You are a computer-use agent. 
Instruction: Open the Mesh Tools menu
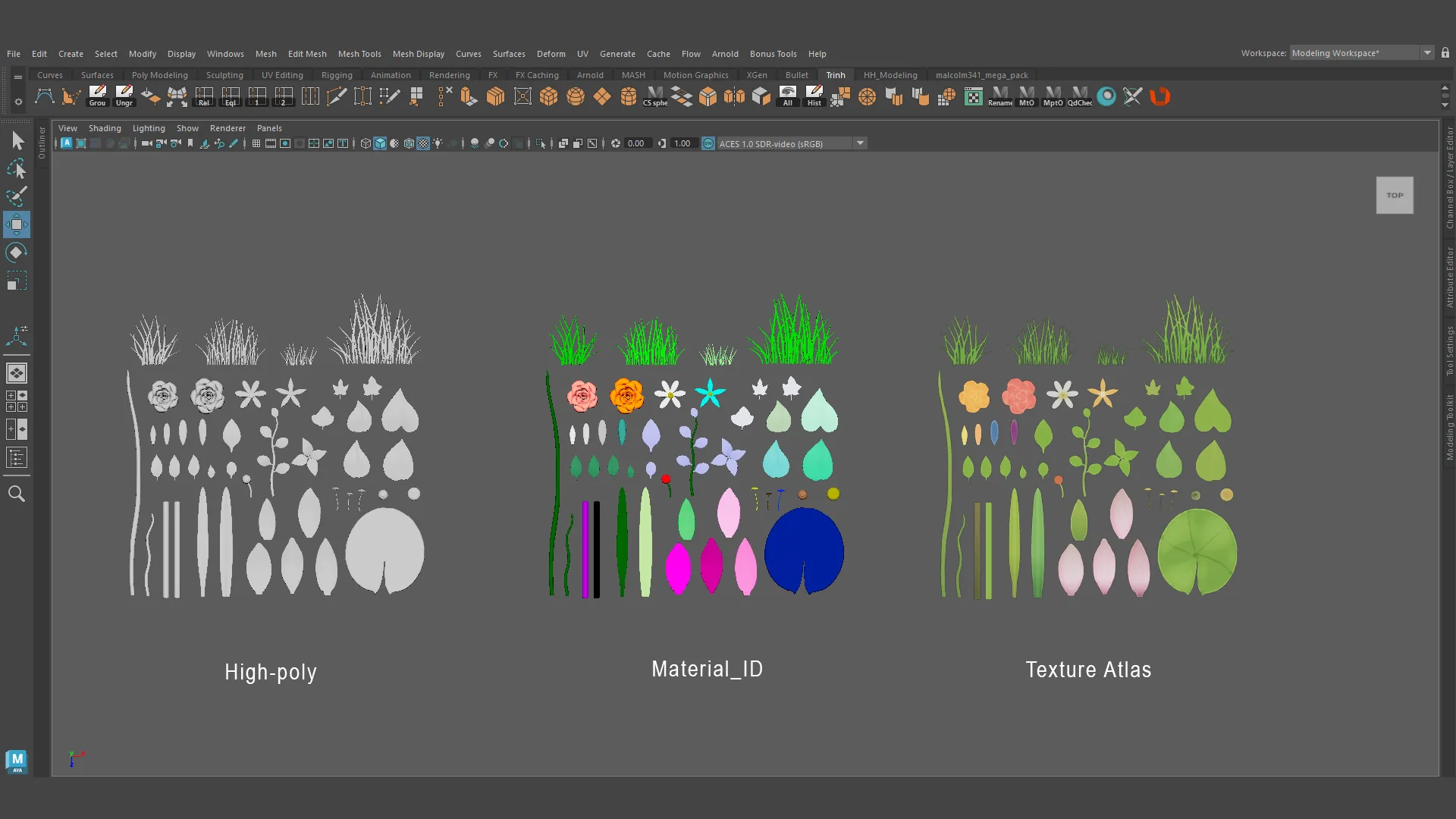359,54
